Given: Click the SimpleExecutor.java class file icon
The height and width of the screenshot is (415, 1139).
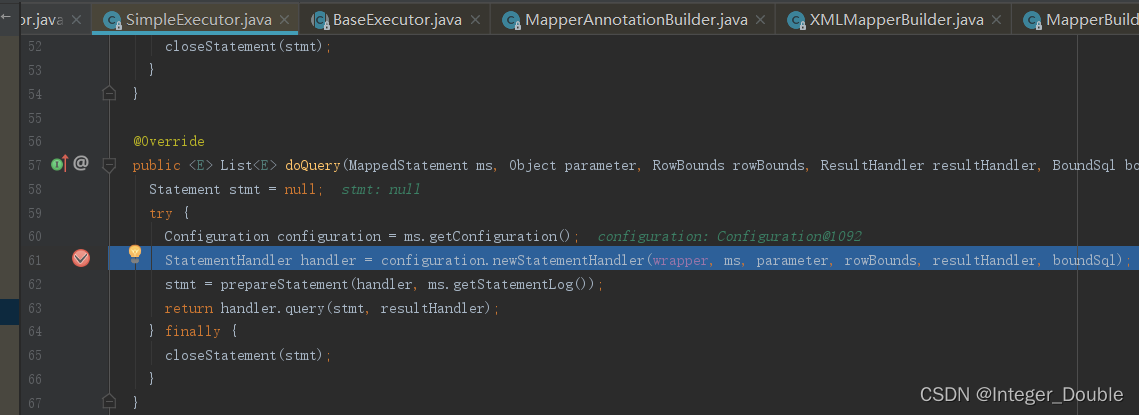Looking at the screenshot, I should [113, 20].
